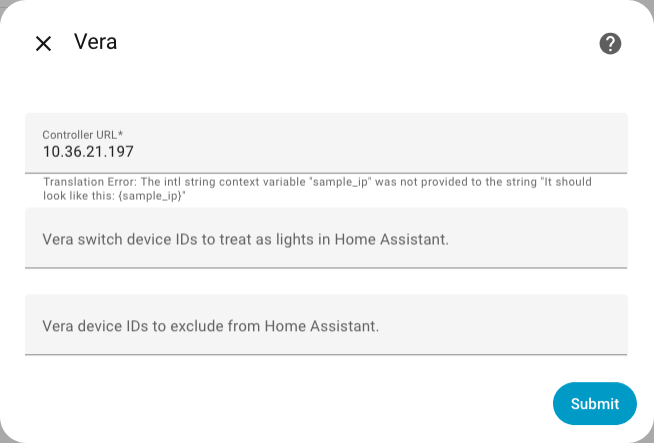
Task: Click the Submit button
Action: point(594,404)
